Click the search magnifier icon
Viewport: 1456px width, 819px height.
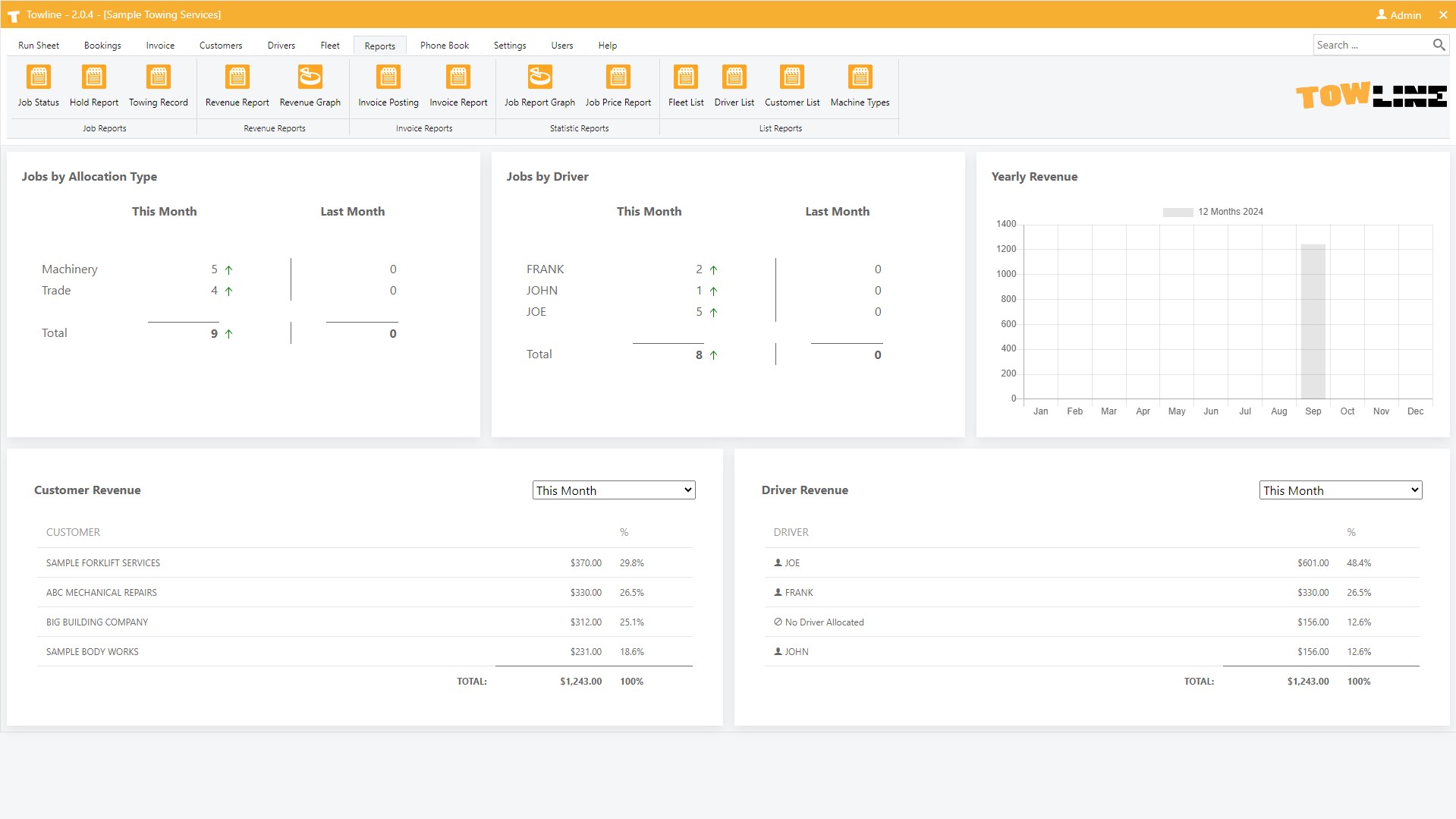pyautogui.click(x=1439, y=46)
